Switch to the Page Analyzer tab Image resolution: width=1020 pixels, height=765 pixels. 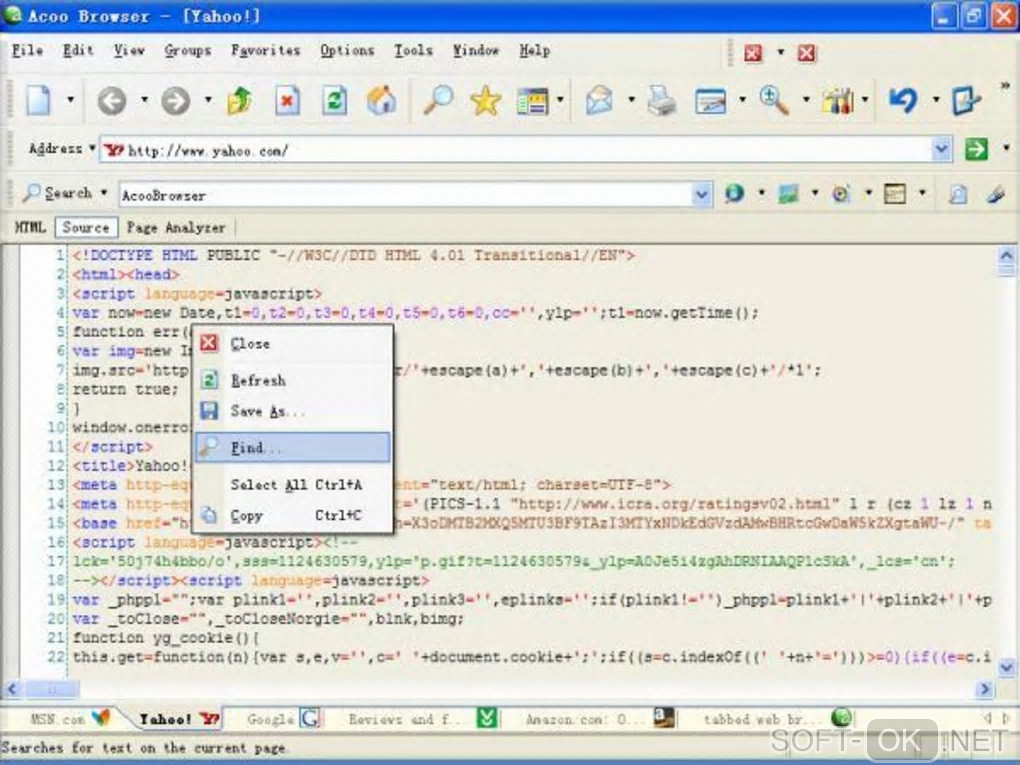pos(176,228)
